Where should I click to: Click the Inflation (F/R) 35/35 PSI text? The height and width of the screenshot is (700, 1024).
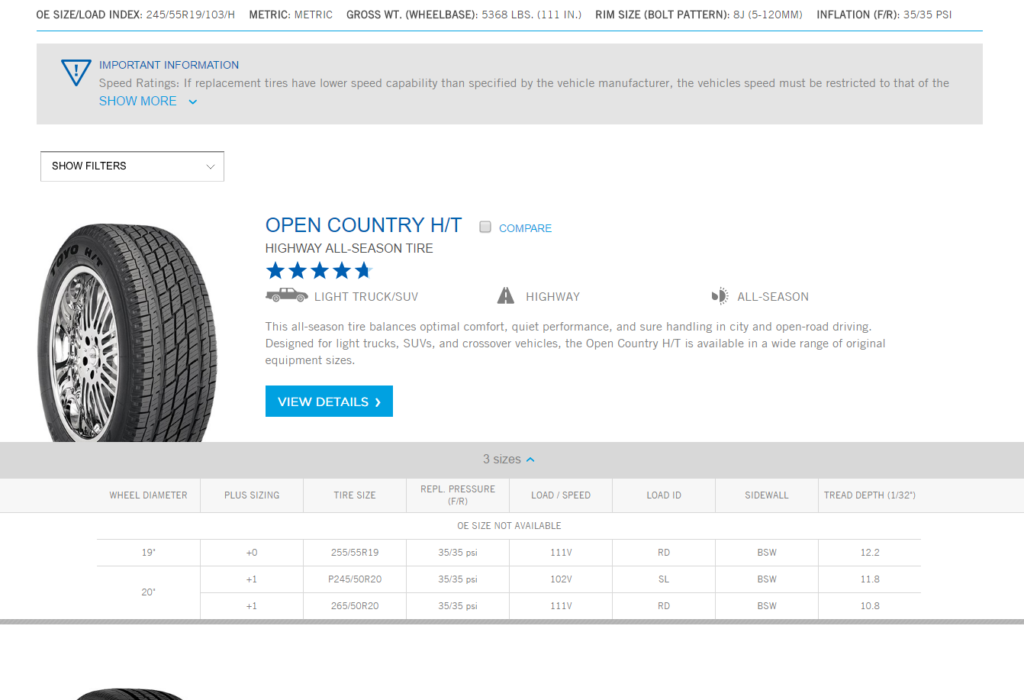click(x=884, y=14)
